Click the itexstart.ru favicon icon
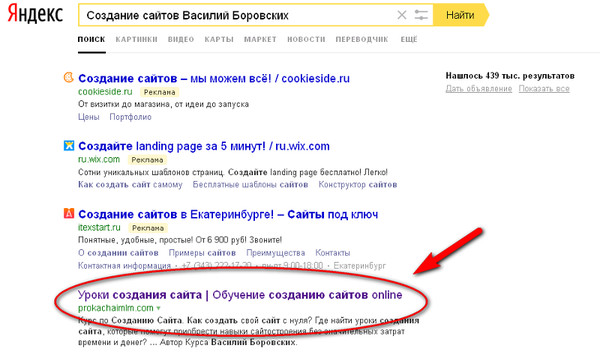Viewport: 600px width, 360px height. coord(69,213)
